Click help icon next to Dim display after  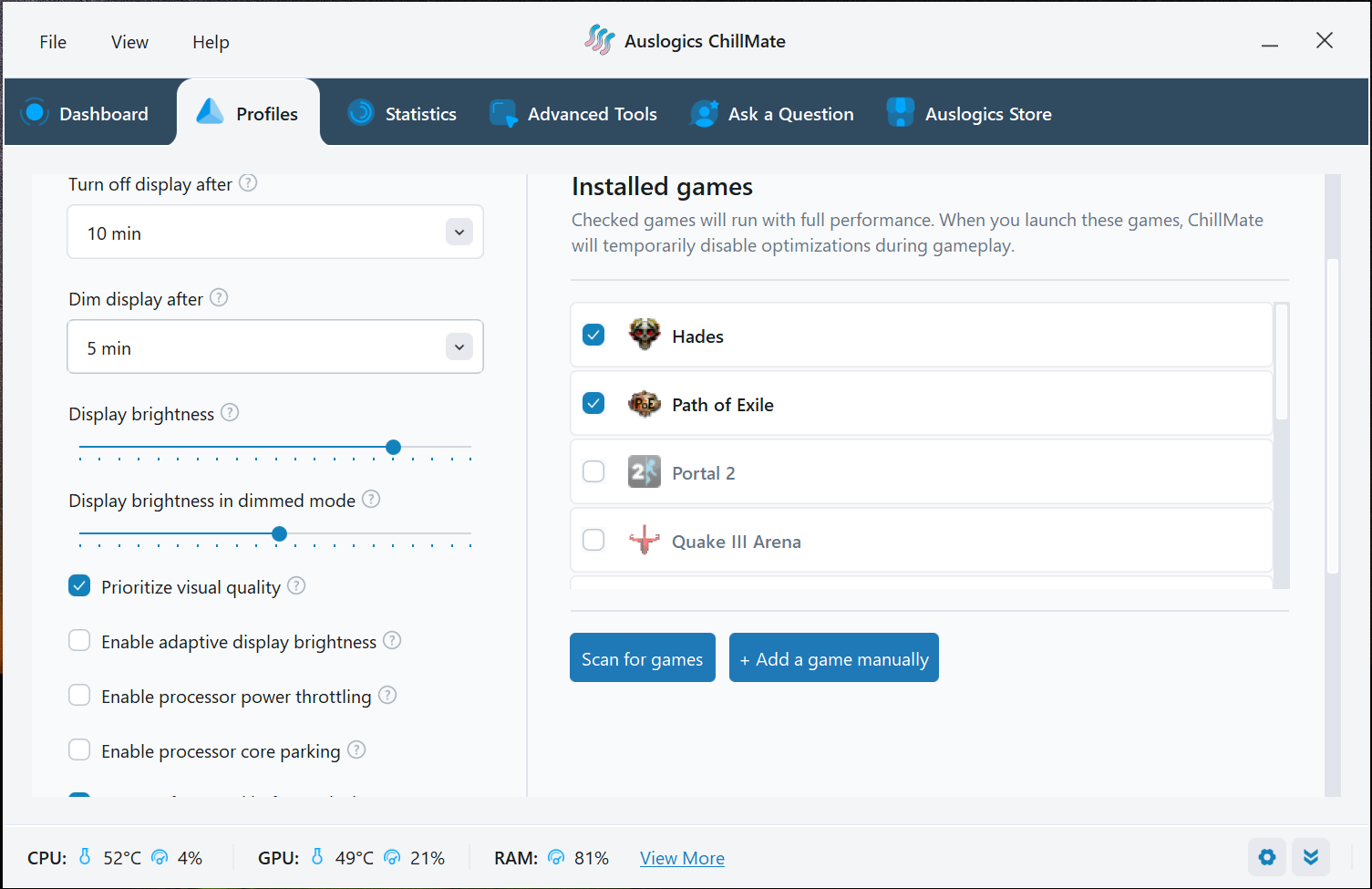click(x=219, y=298)
